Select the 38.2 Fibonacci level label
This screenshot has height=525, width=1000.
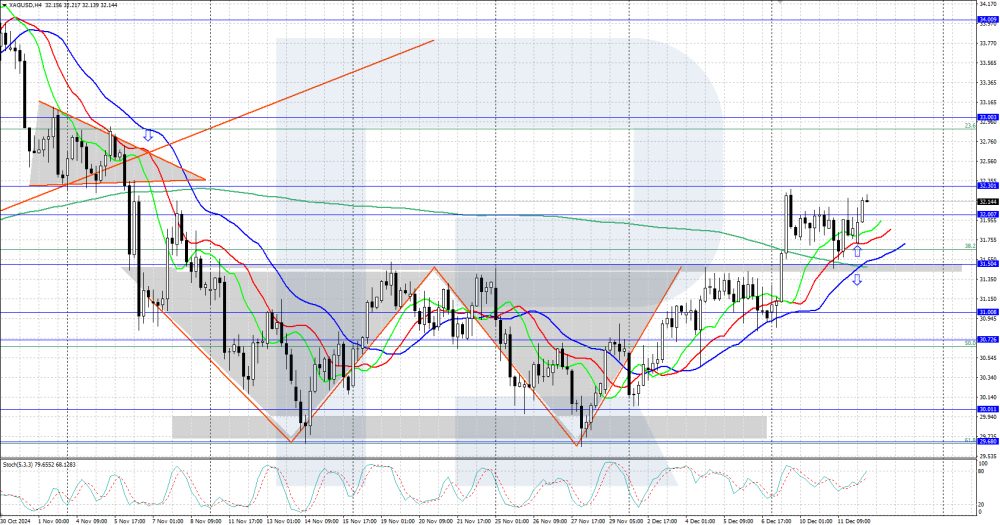[968, 246]
